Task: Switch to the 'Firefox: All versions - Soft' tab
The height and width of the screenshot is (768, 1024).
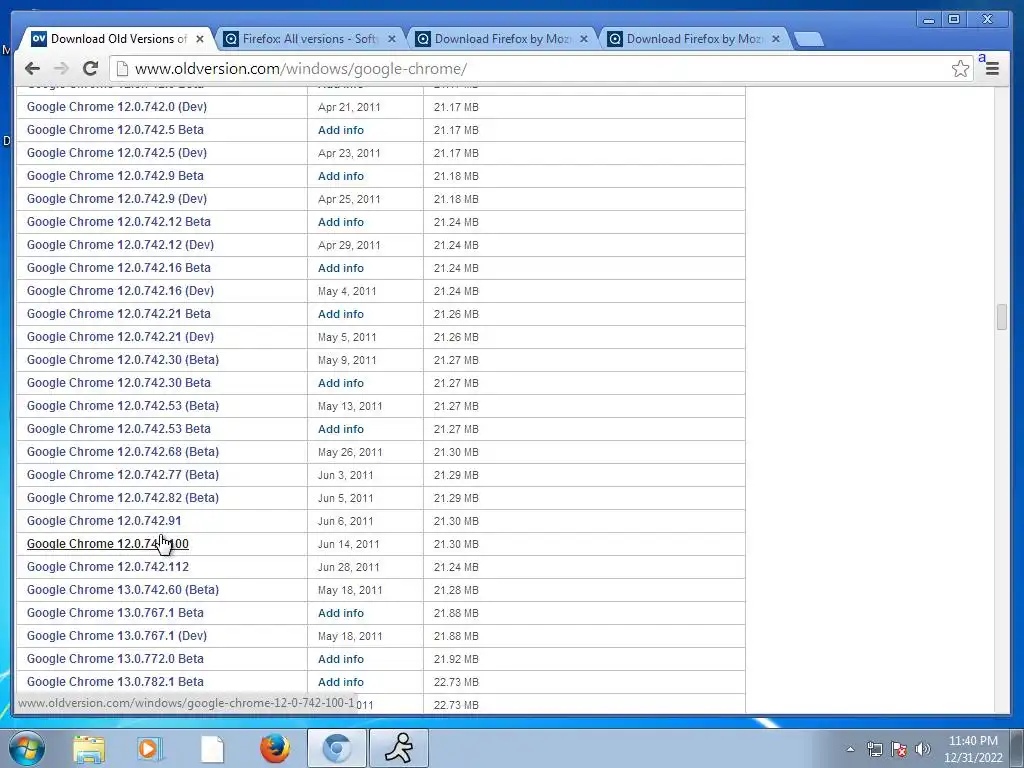Action: 310,39
